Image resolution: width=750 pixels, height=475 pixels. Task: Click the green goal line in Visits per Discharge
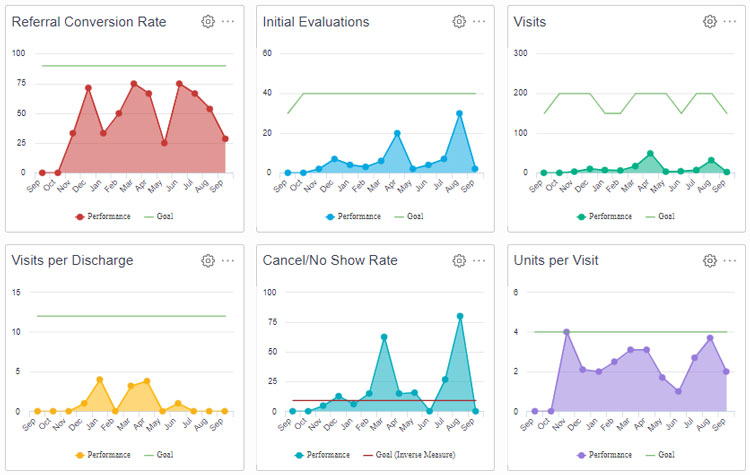131,316
